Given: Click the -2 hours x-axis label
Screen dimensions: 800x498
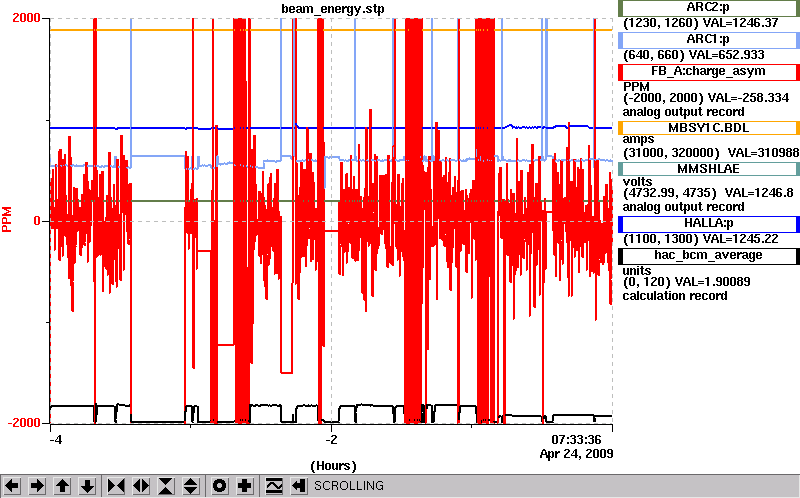Looking at the screenshot, I should click(332, 439).
